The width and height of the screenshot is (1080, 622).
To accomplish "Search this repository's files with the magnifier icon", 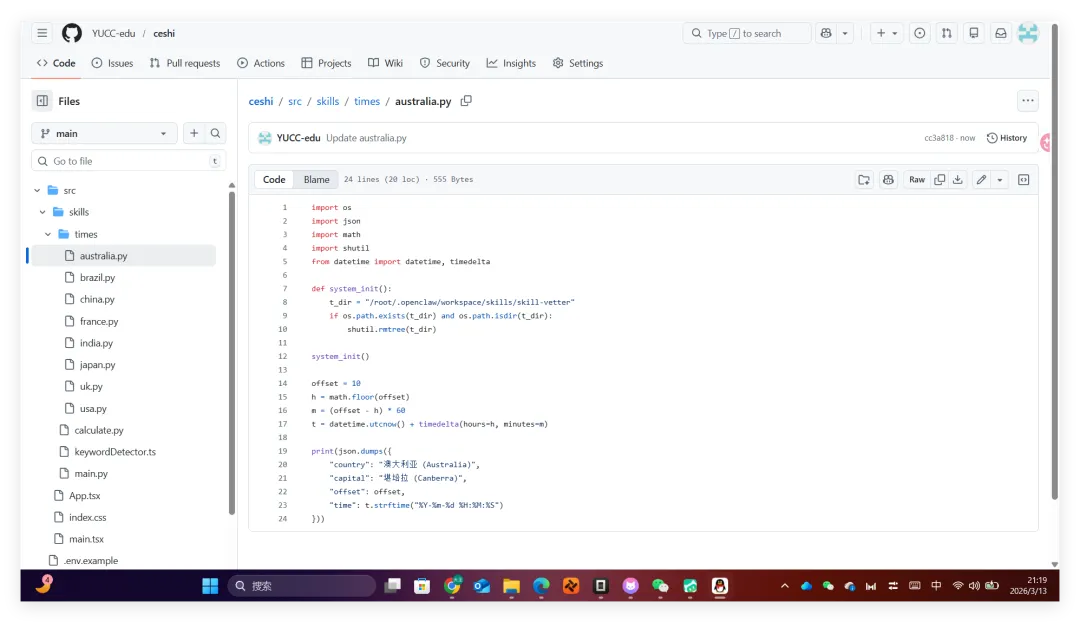I will (216, 134).
